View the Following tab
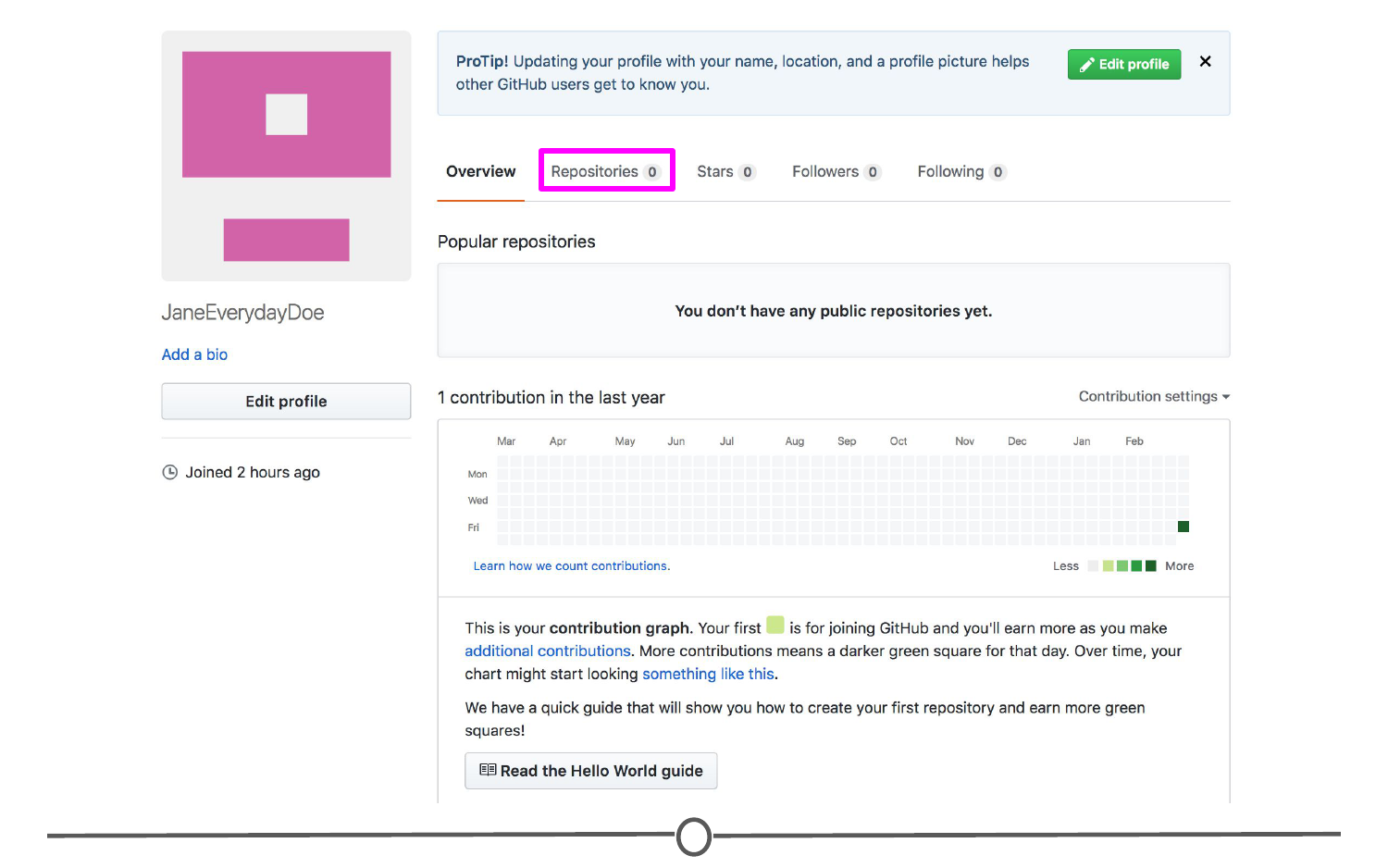 point(960,172)
